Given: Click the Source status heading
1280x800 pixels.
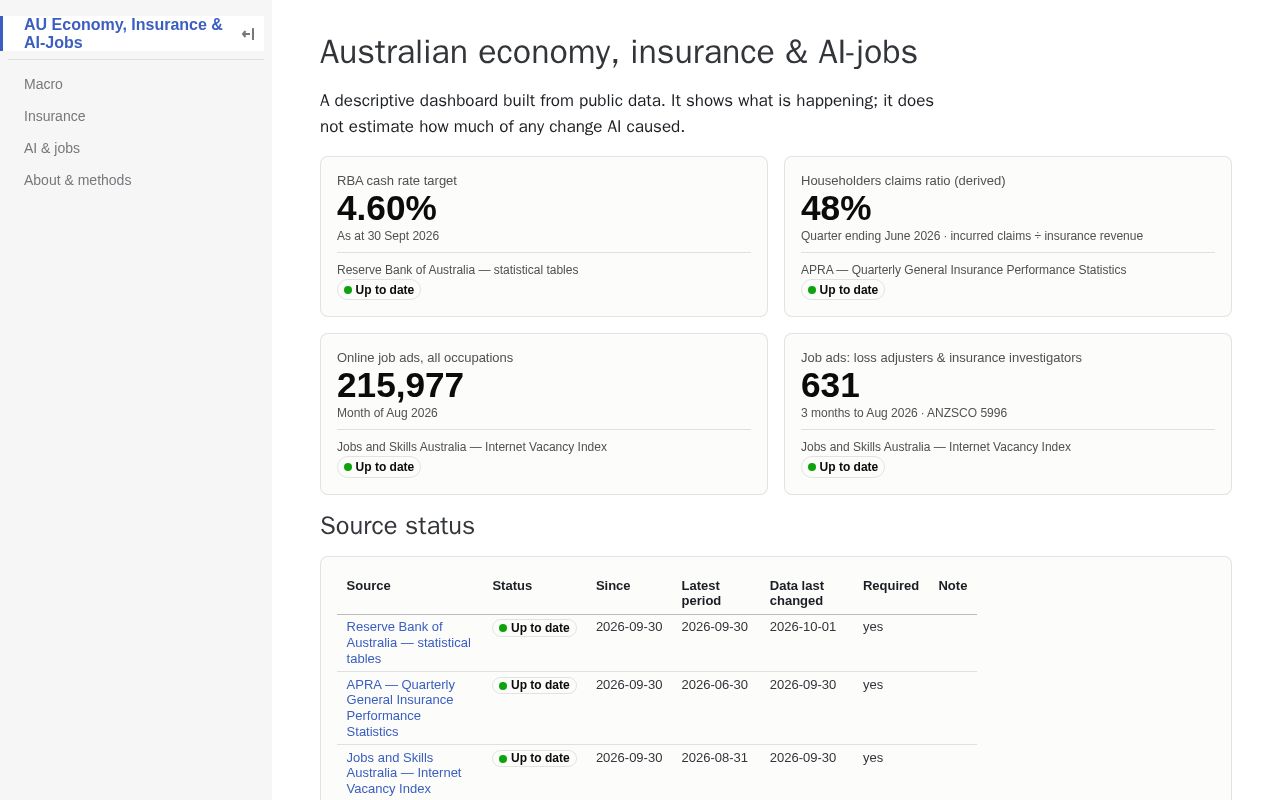Looking at the screenshot, I should point(397,526).
